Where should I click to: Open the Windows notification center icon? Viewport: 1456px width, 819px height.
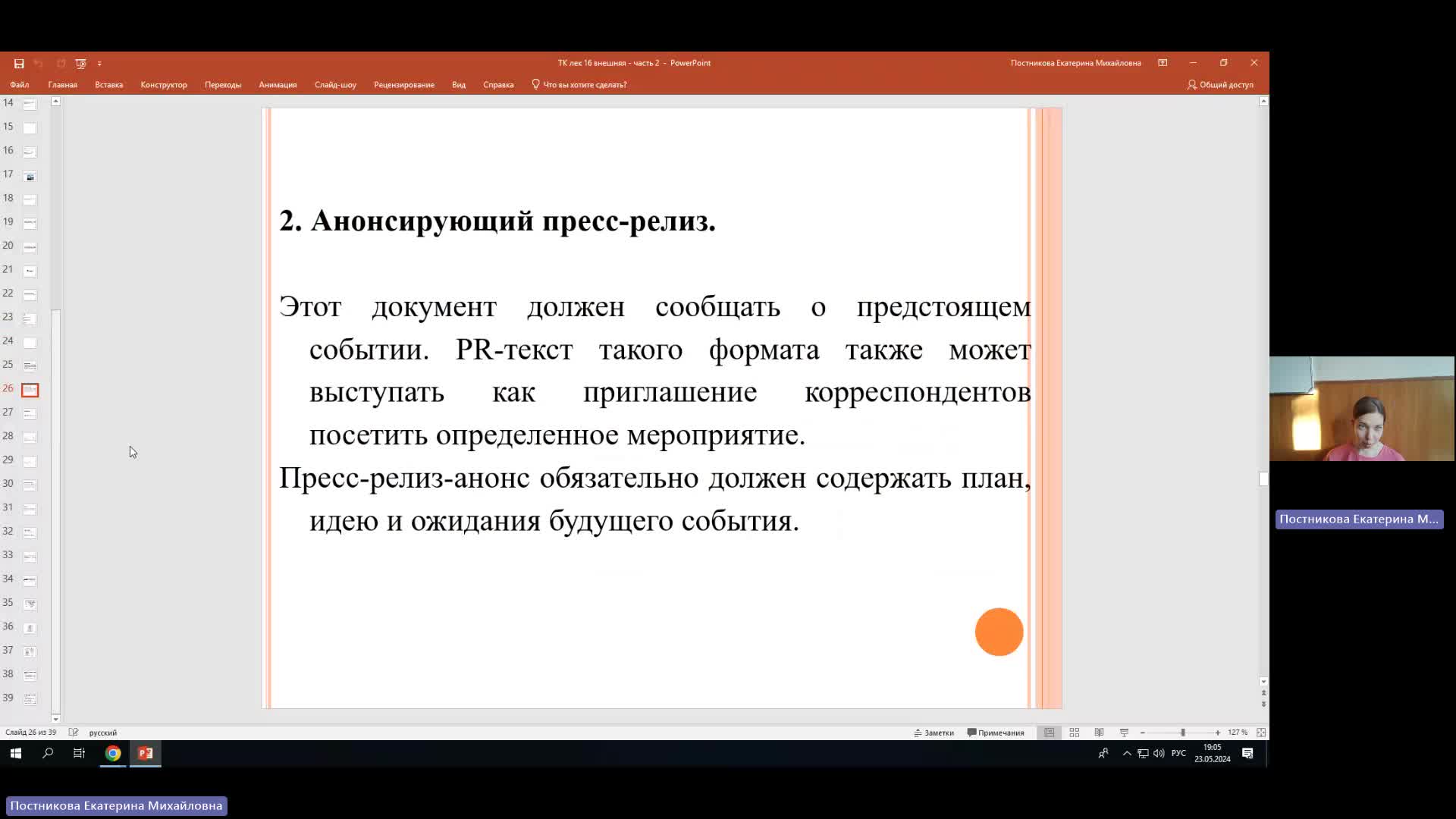tap(1247, 753)
